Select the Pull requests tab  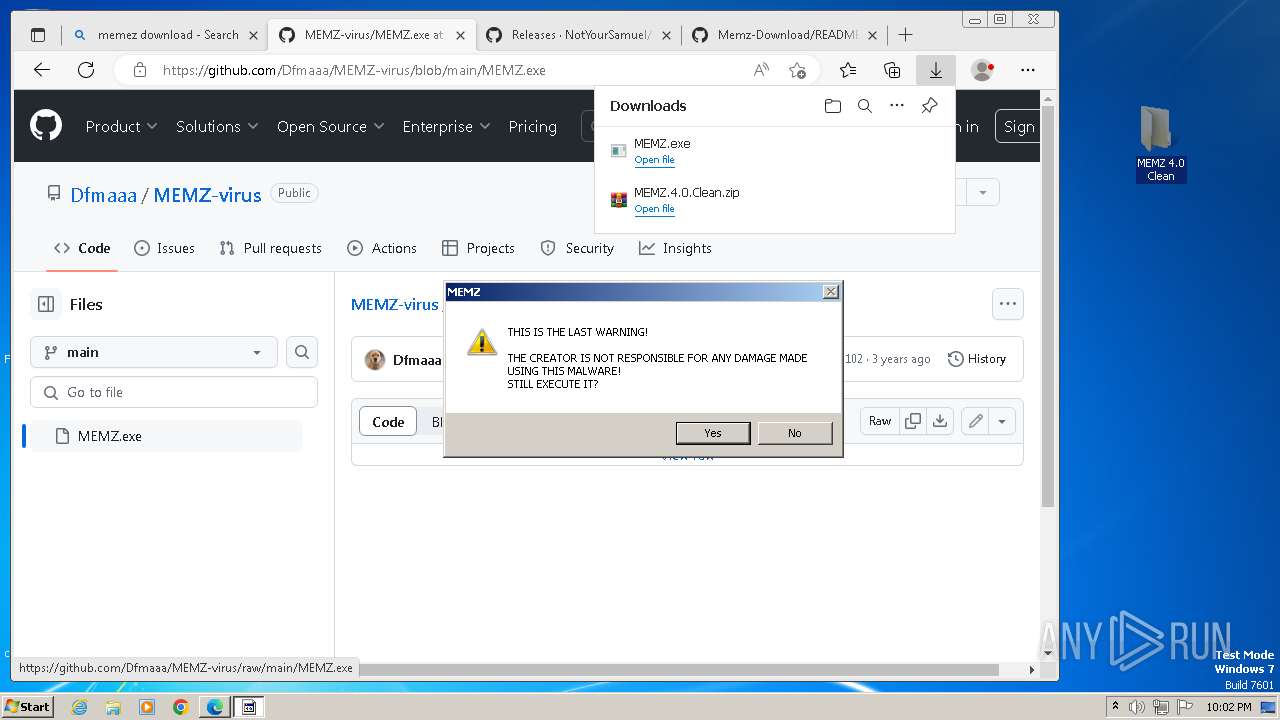tap(270, 248)
